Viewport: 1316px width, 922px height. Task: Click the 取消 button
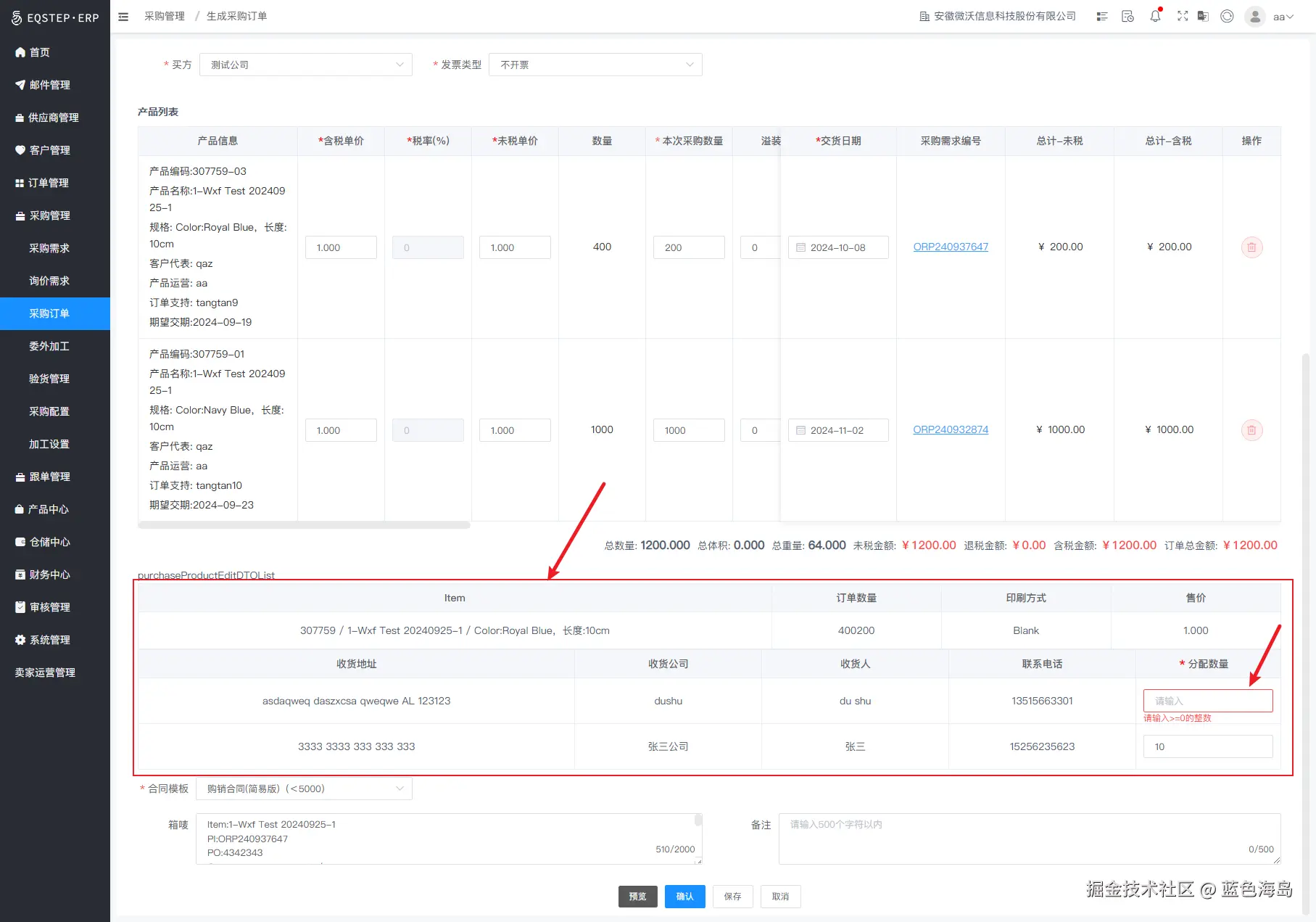[781, 897]
